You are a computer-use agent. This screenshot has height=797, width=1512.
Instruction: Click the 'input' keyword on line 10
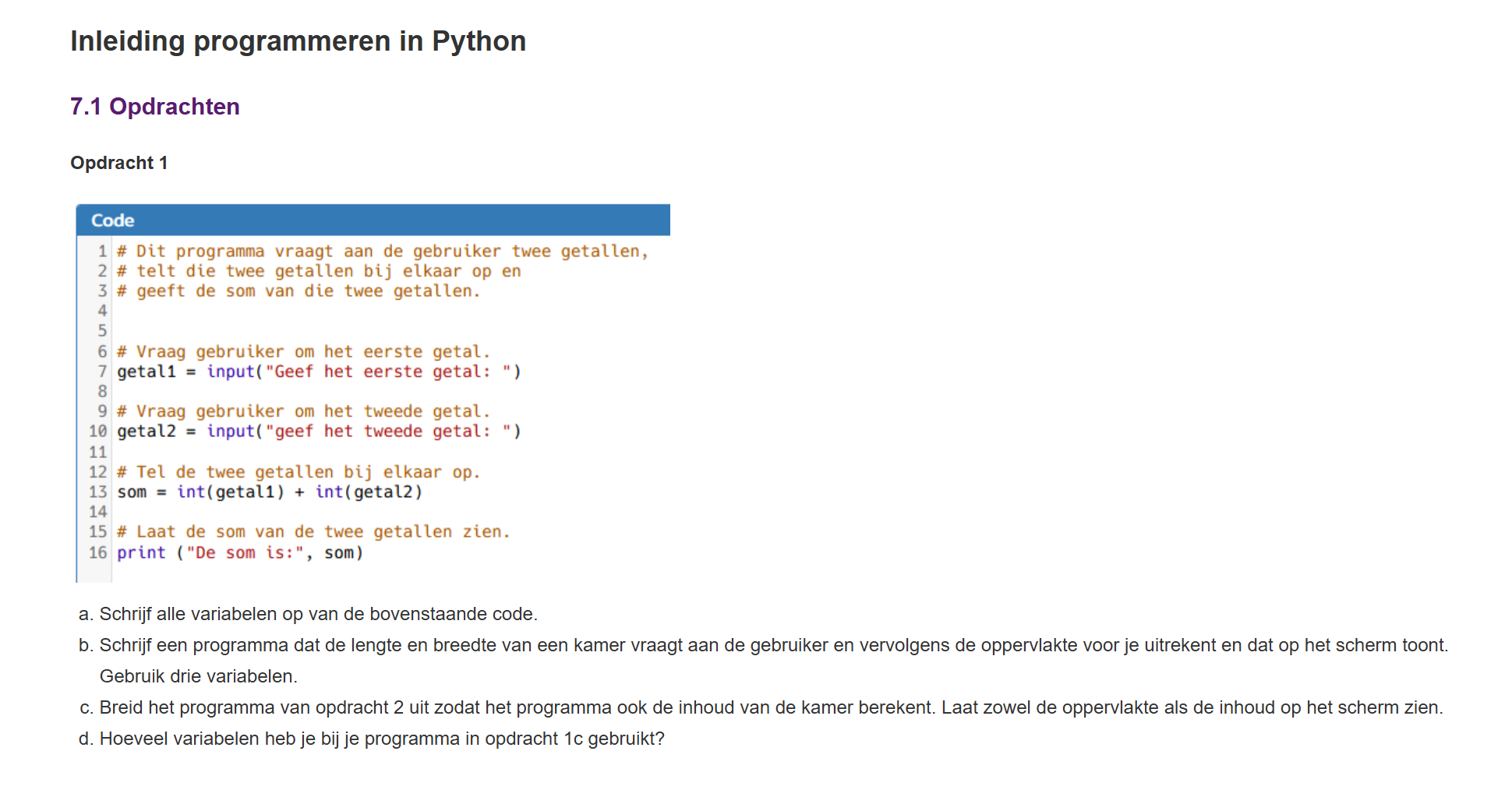(x=230, y=432)
